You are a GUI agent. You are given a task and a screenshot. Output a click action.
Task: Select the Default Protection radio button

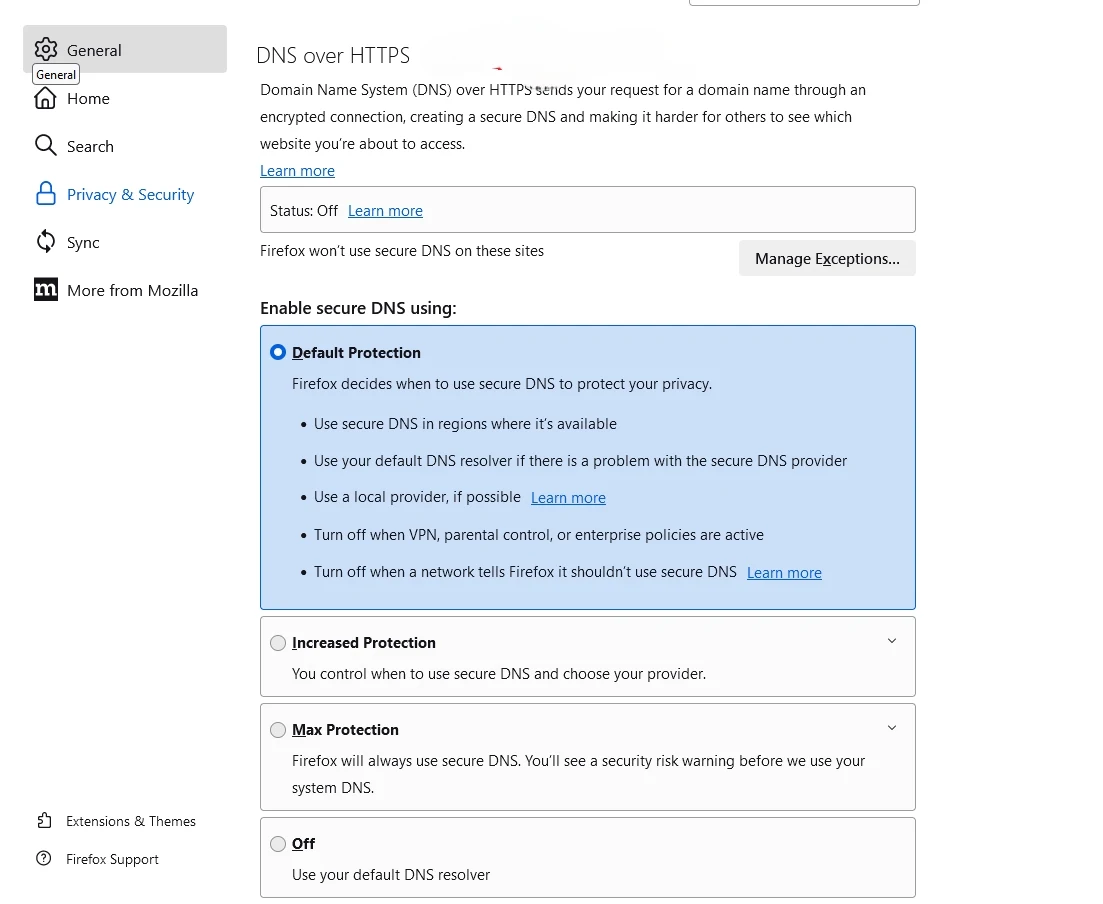278,353
